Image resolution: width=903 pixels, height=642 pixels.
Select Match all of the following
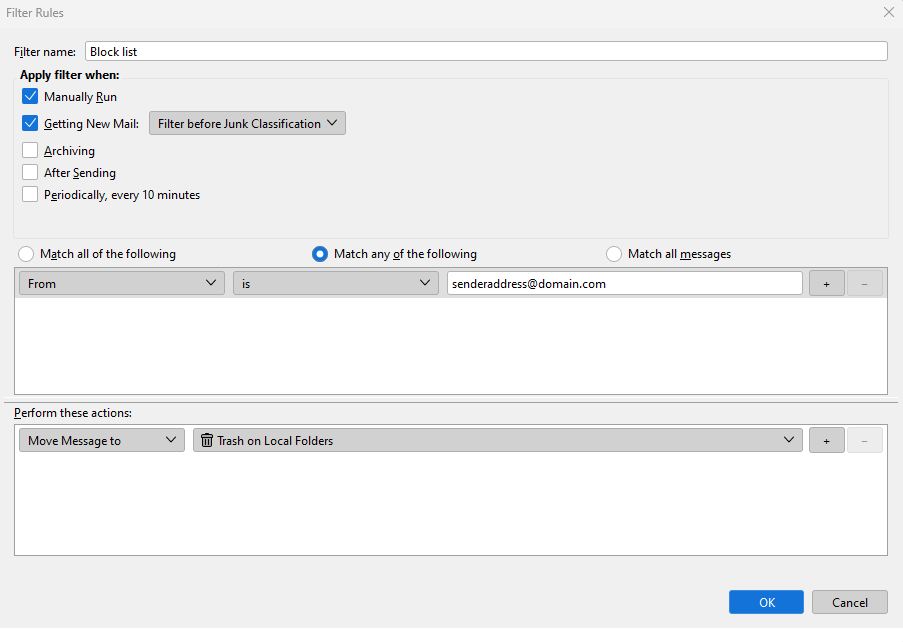[x=25, y=253]
